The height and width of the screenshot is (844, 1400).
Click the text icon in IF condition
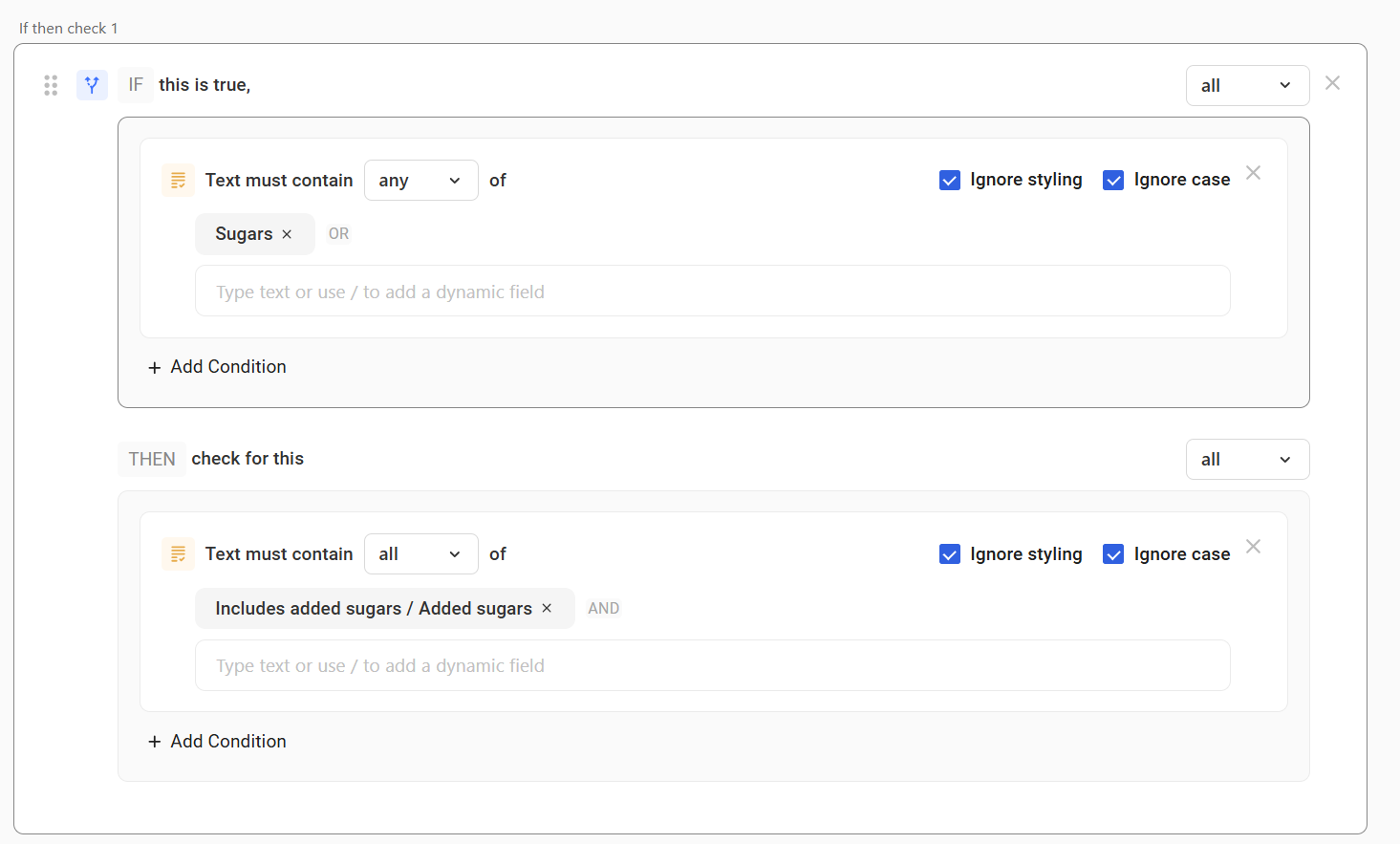[x=178, y=180]
